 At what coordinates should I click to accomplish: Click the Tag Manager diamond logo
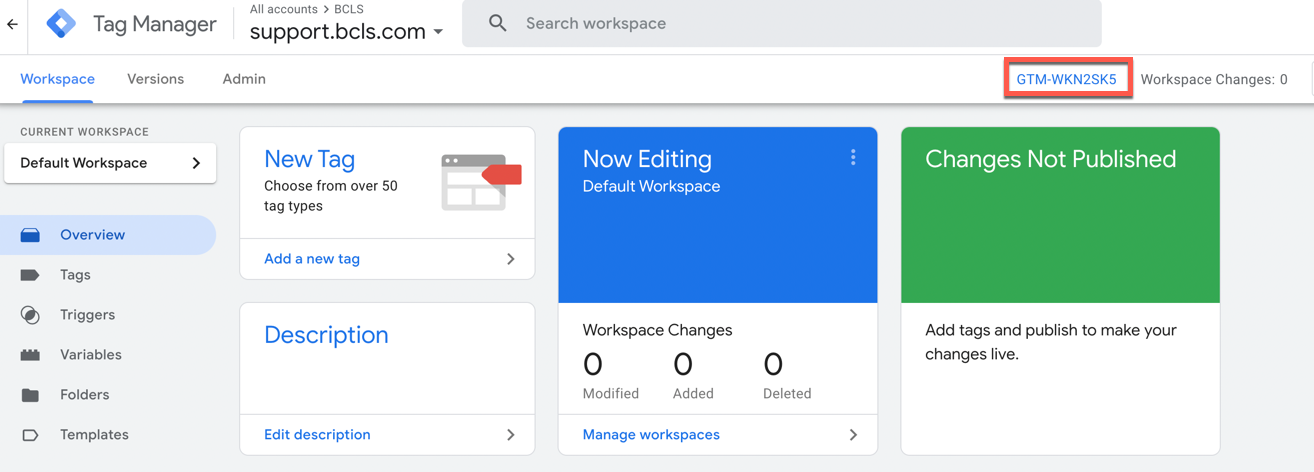coord(61,23)
